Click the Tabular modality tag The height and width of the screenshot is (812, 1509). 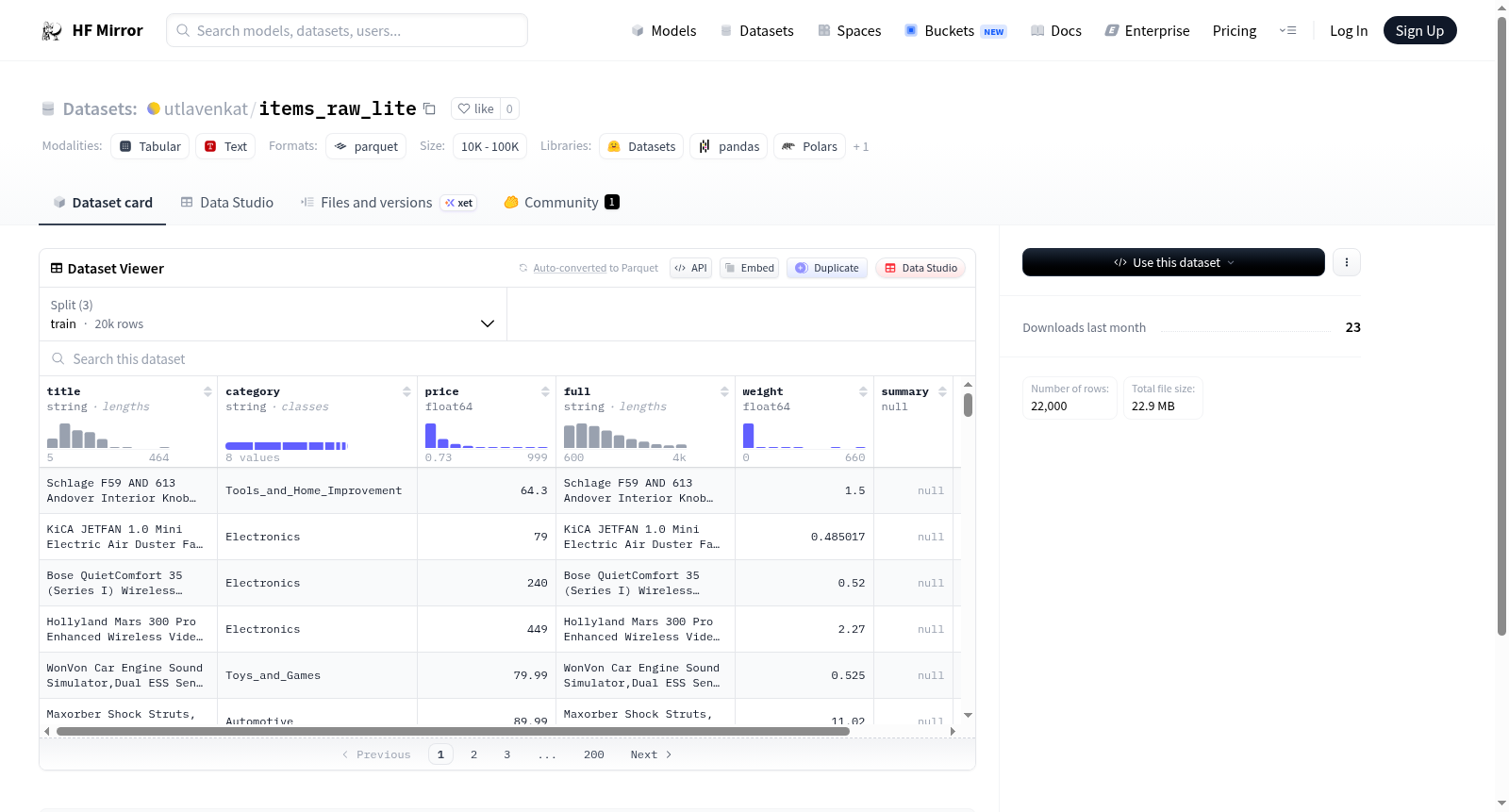pos(150,146)
